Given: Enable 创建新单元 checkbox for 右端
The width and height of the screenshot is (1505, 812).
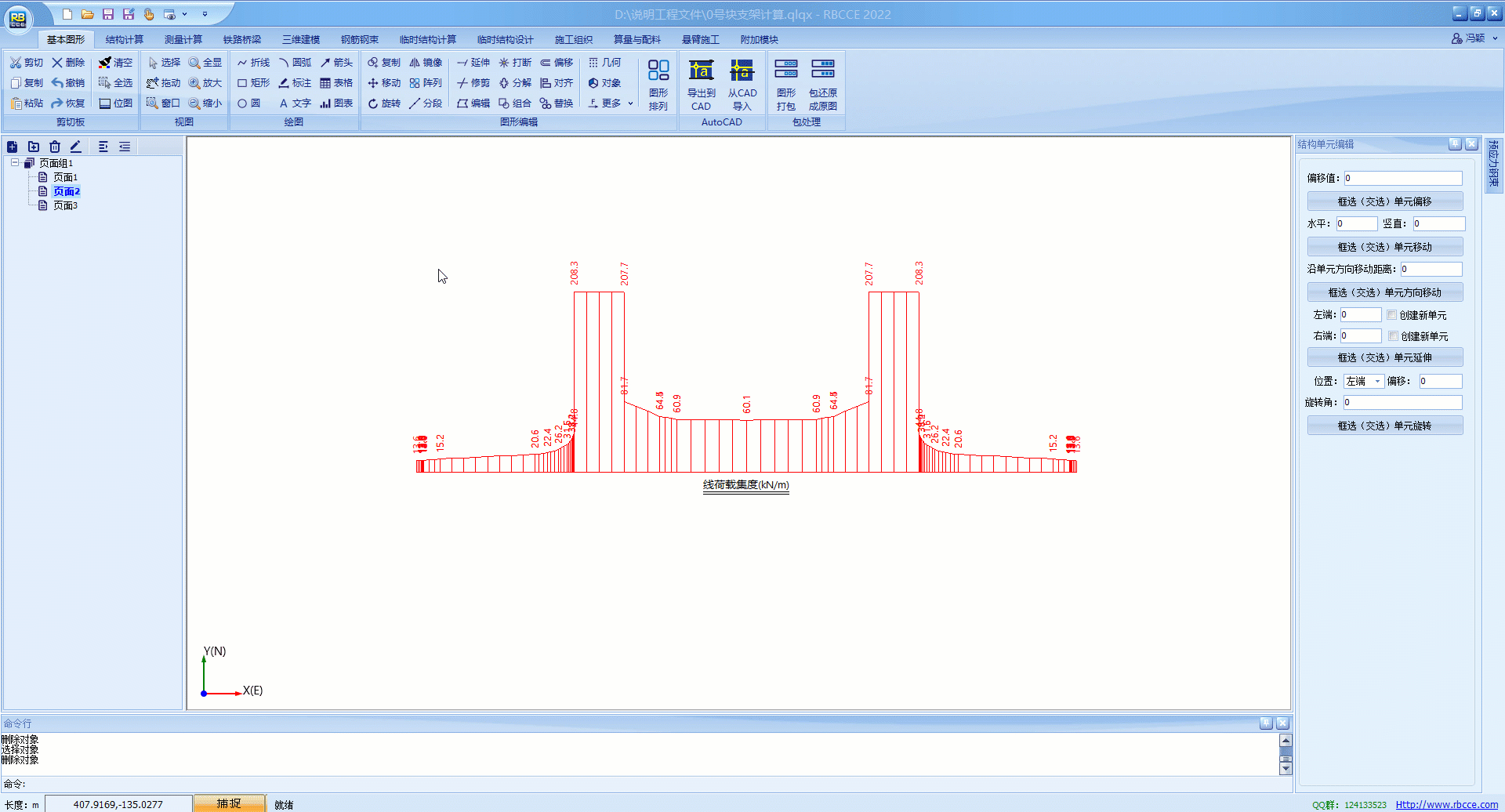Looking at the screenshot, I should (x=1393, y=336).
